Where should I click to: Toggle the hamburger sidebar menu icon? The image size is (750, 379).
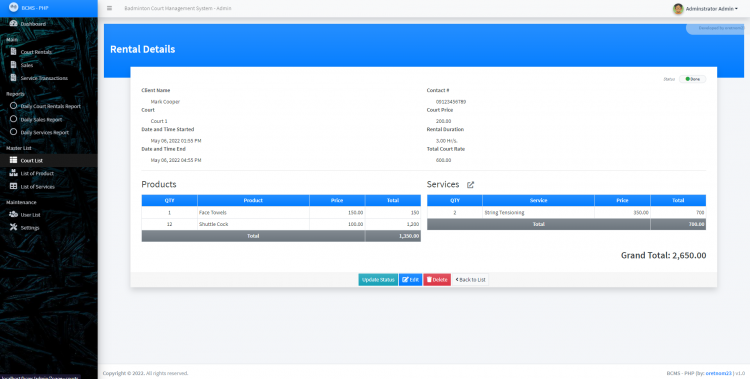click(110, 8)
